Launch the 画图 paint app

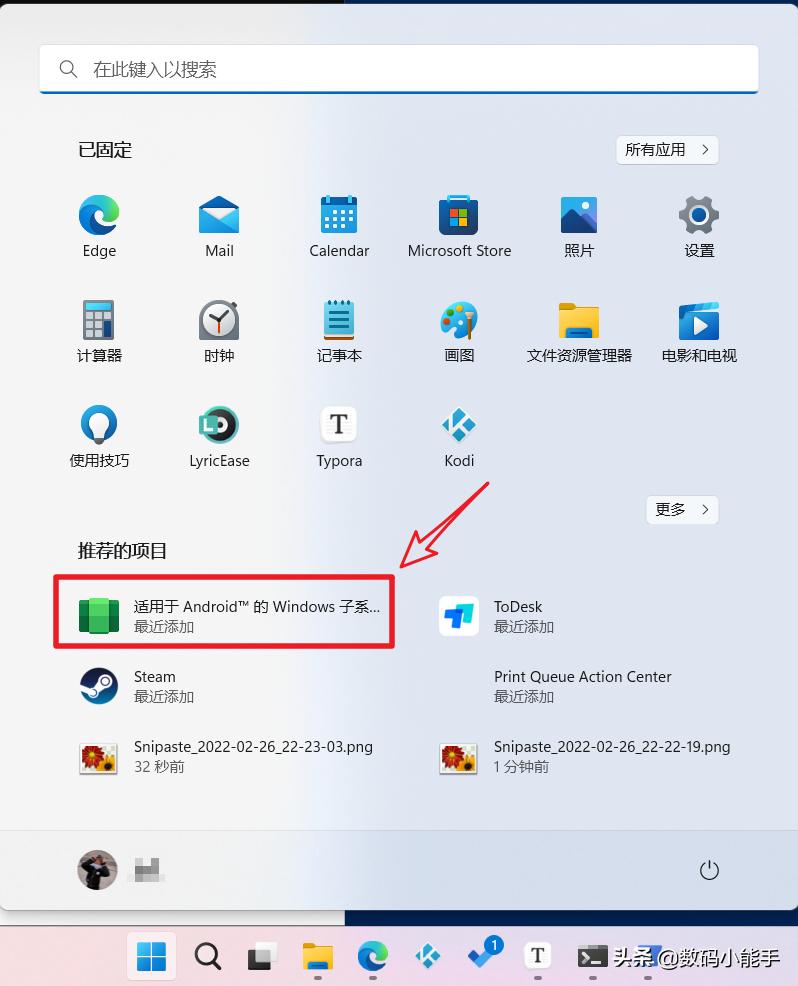tap(459, 331)
